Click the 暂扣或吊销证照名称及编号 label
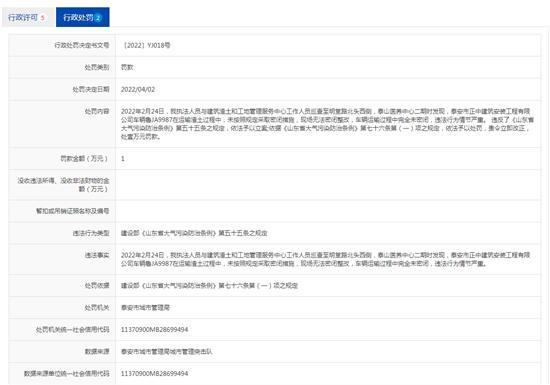 pyautogui.click(x=73, y=211)
